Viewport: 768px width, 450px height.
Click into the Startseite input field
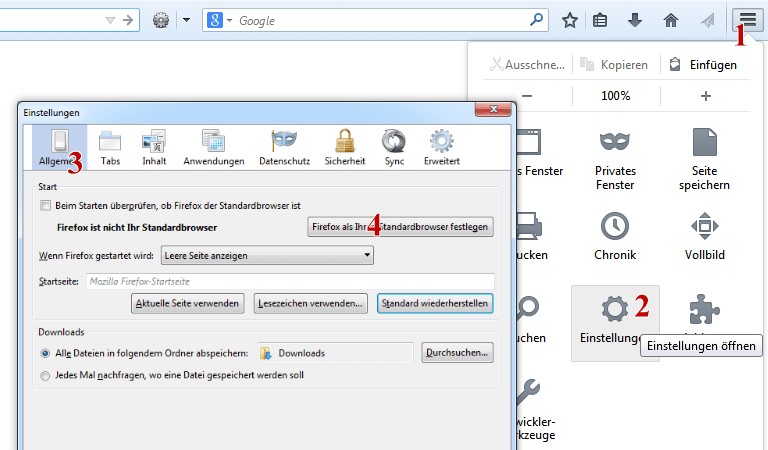290,282
